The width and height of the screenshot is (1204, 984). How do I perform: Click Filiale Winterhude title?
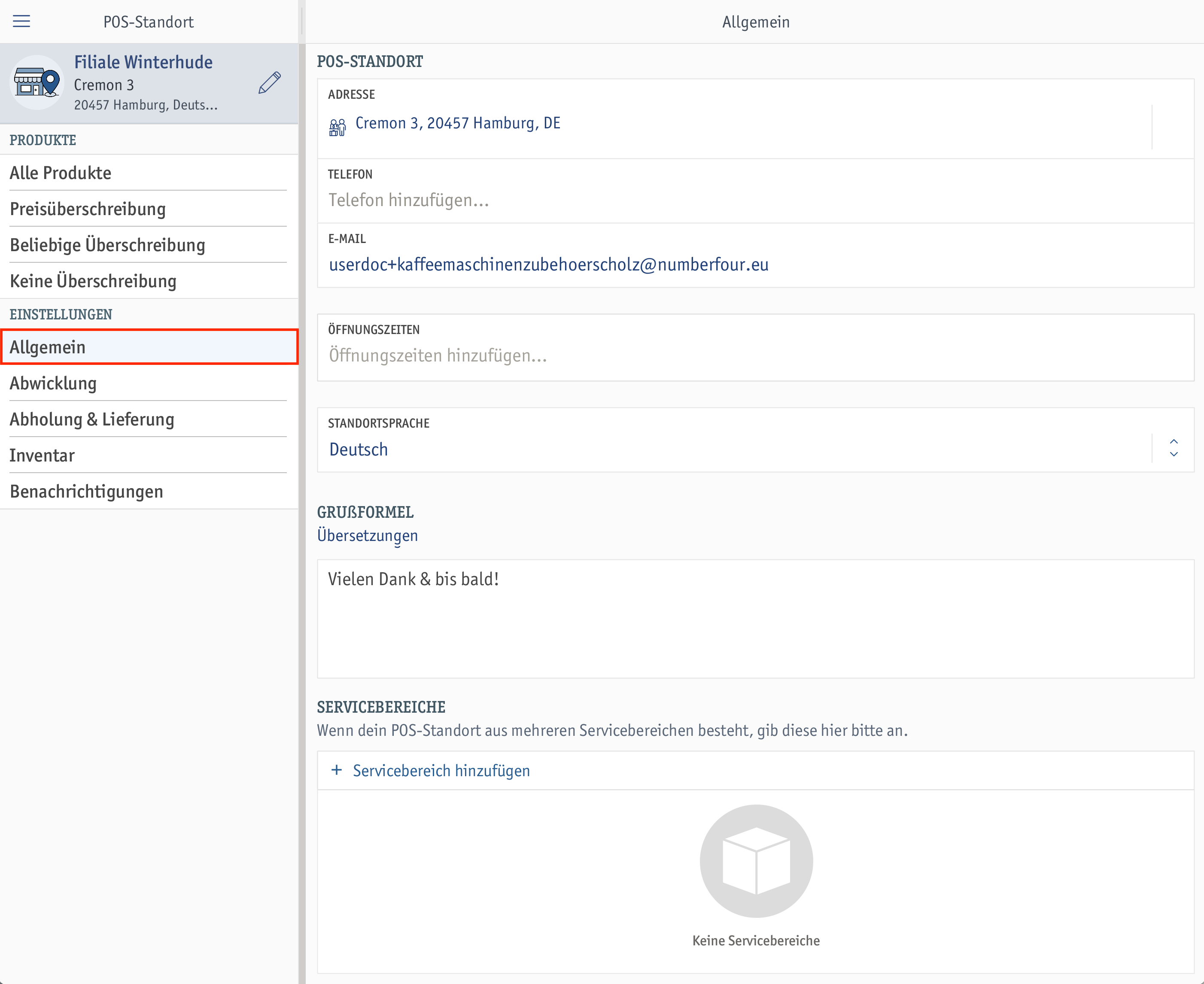coord(143,62)
